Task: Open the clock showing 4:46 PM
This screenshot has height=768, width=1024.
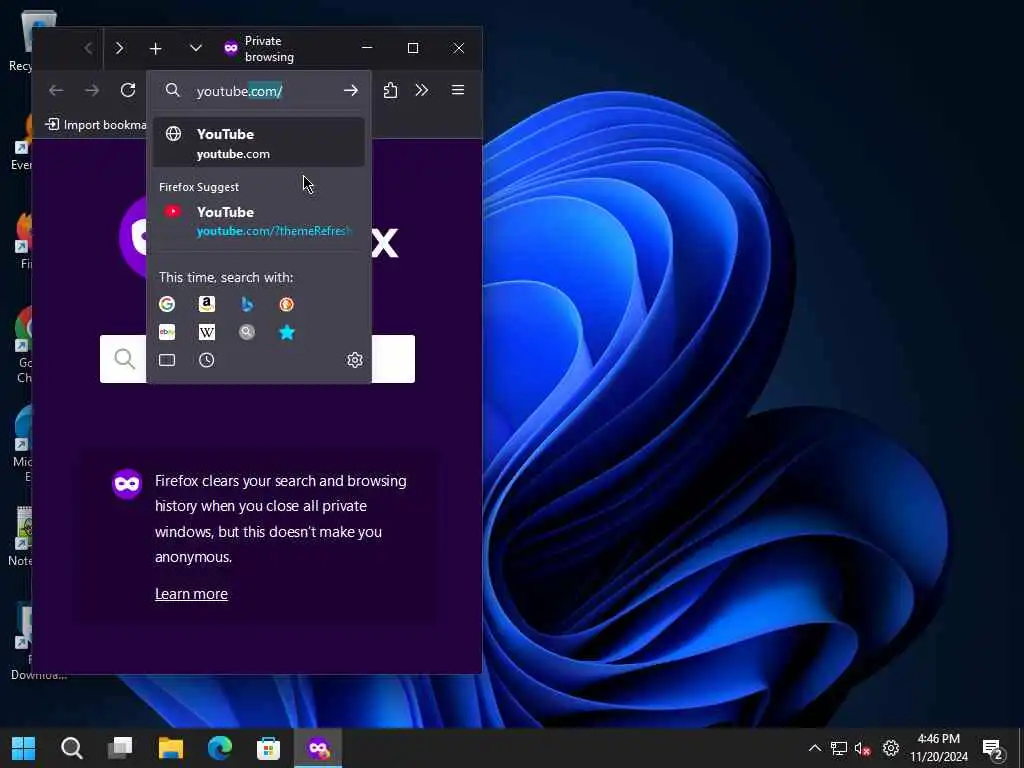Action: pyautogui.click(x=938, y=748)
